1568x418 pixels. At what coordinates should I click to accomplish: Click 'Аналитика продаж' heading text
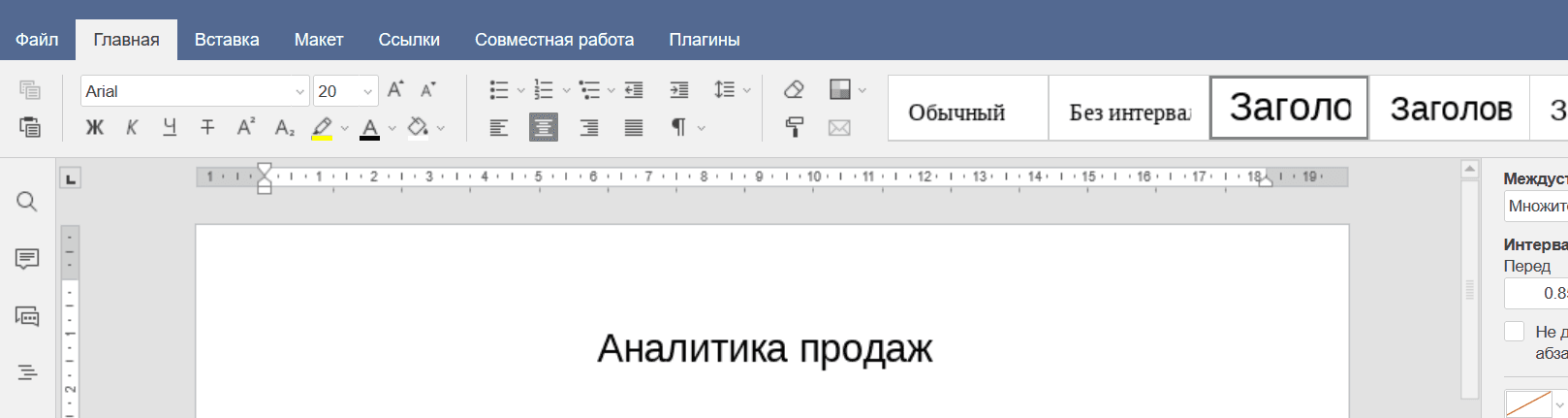click(x=765, y=349)
